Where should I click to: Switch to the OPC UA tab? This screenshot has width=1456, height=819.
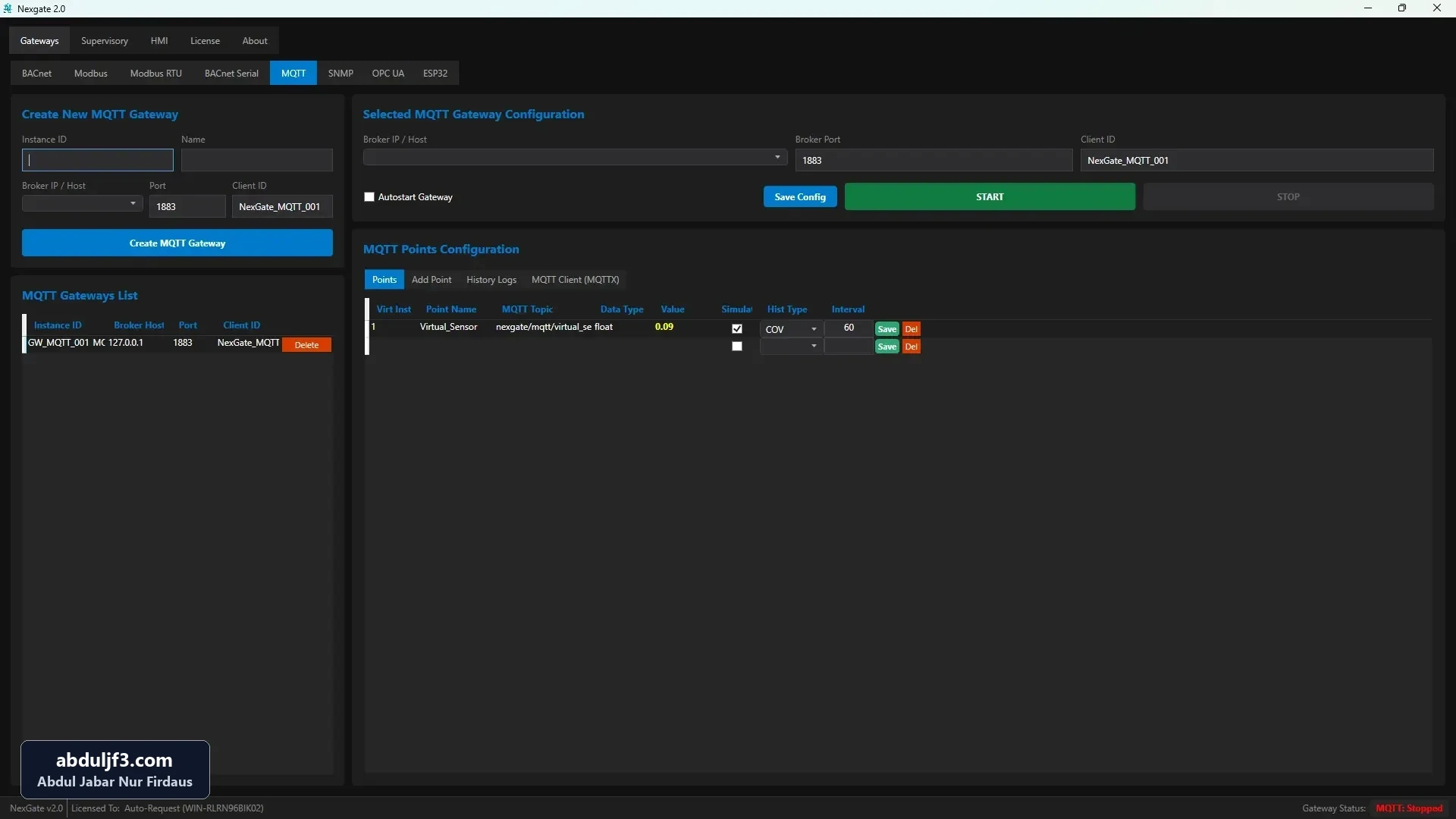pos(388,74)
